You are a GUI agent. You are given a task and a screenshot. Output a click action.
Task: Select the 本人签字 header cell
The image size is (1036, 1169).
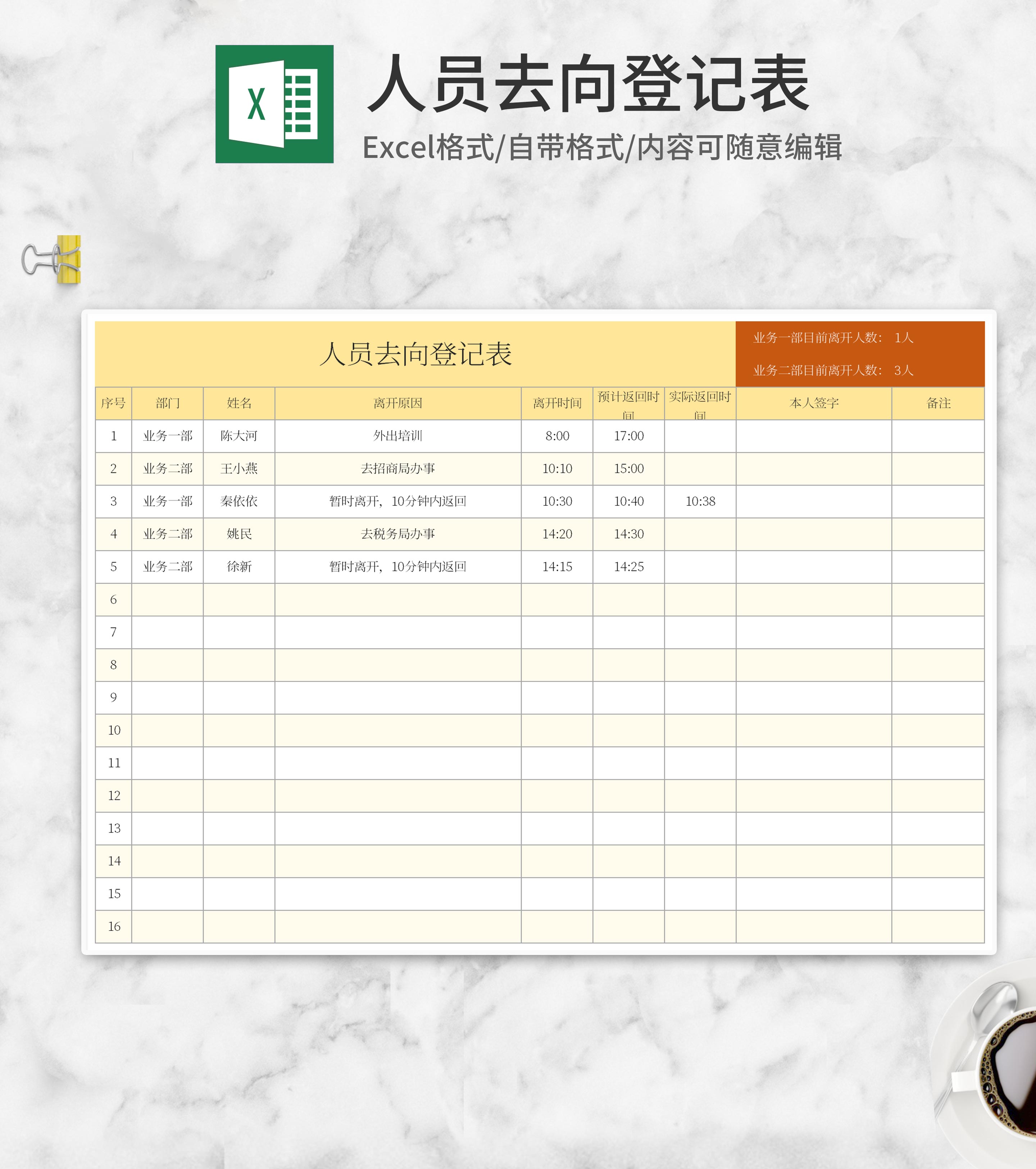pos(813,403)
